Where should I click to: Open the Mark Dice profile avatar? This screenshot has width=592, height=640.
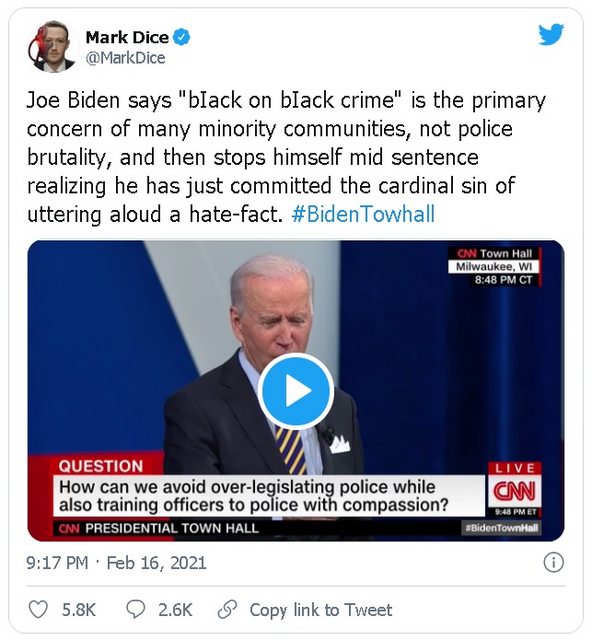pyautogui.click(x=52, y=46)
